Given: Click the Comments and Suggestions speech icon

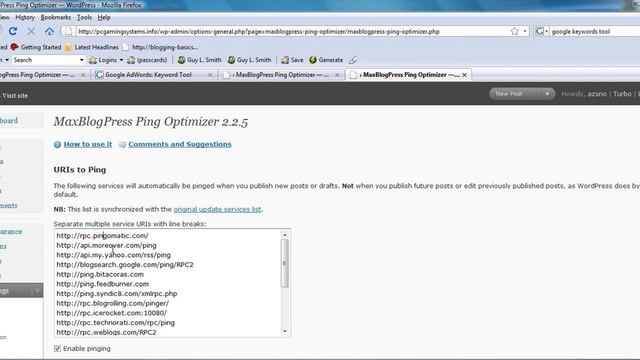Looking at the screenshot, I should [122, 144].
